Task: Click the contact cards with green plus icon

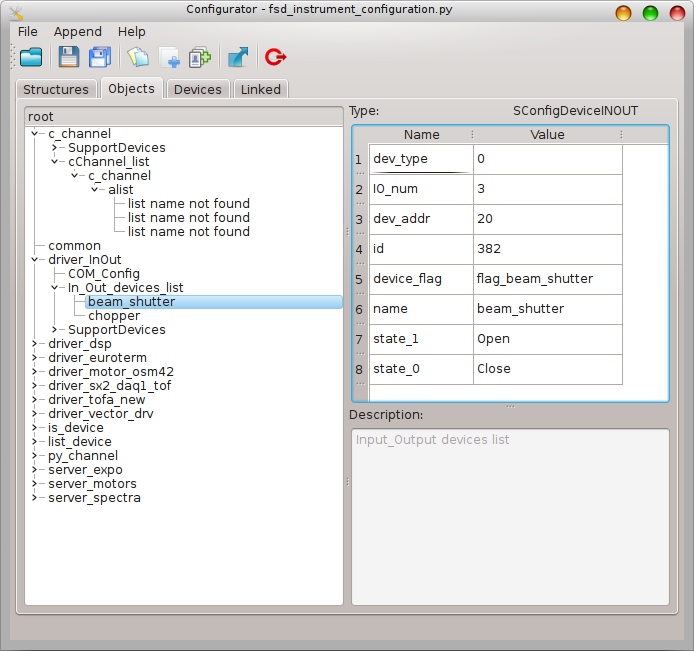Action: click(199, 57)
